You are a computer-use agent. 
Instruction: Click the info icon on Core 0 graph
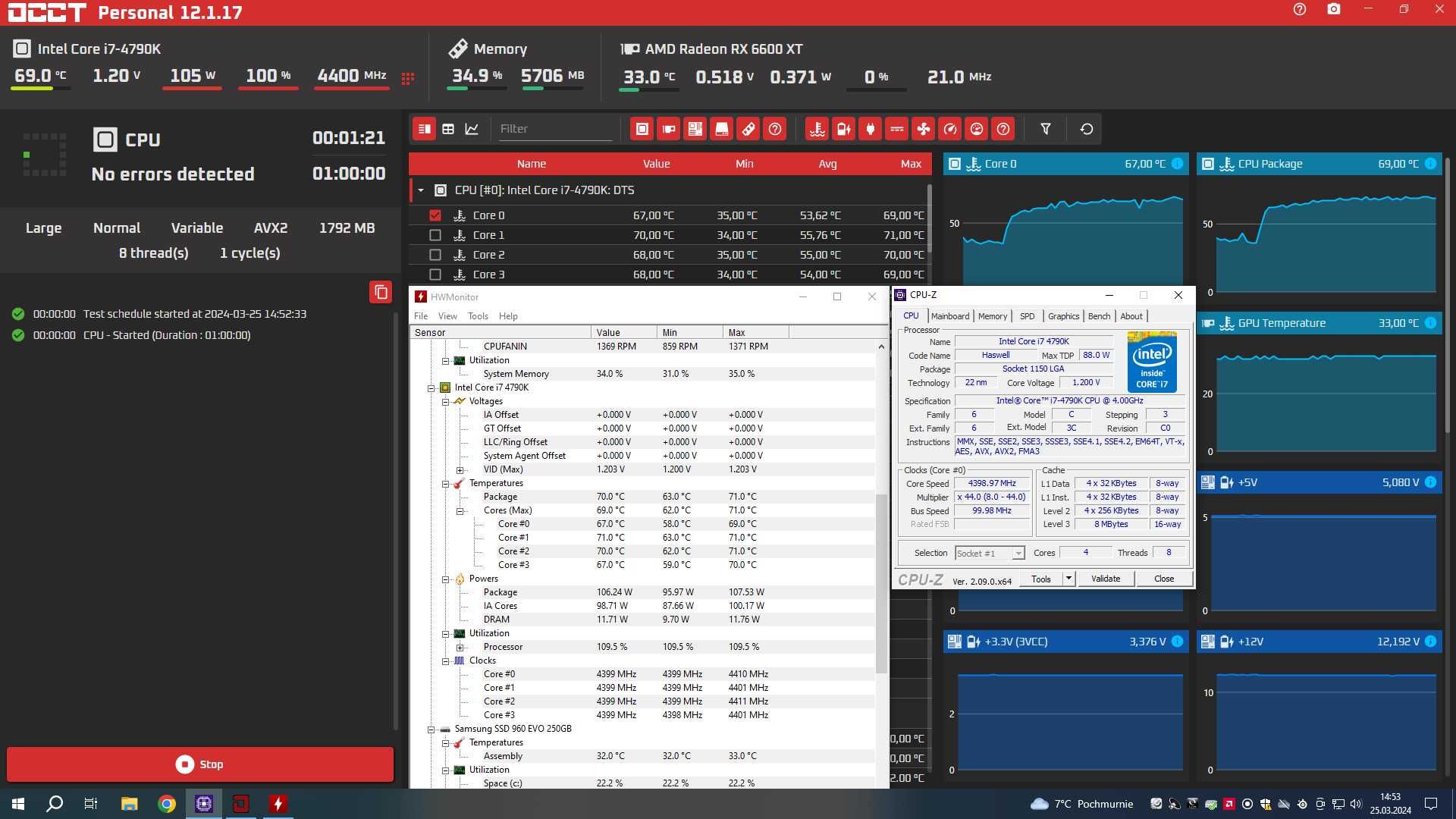pyautogui.click(x=1177, y=164)
